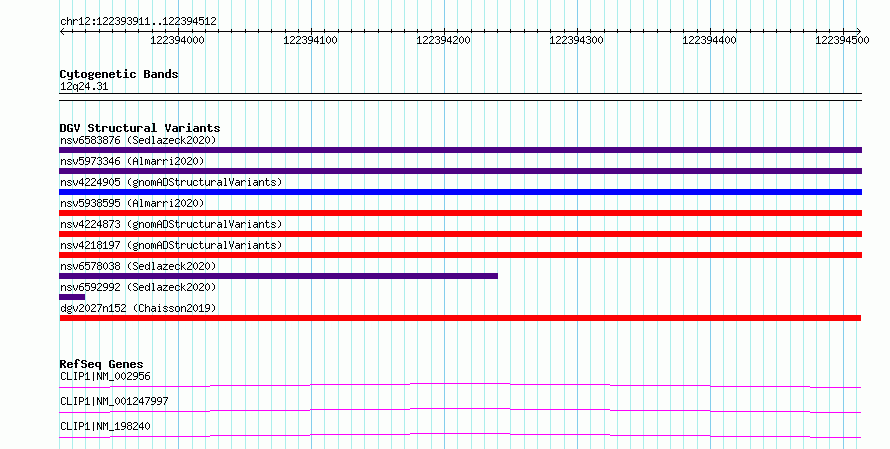This screenshot has height=449, width=890.
Task: Open variant nsv4218197 (gnomADStructuralVariants) label
Action: (x=171, y=245)
